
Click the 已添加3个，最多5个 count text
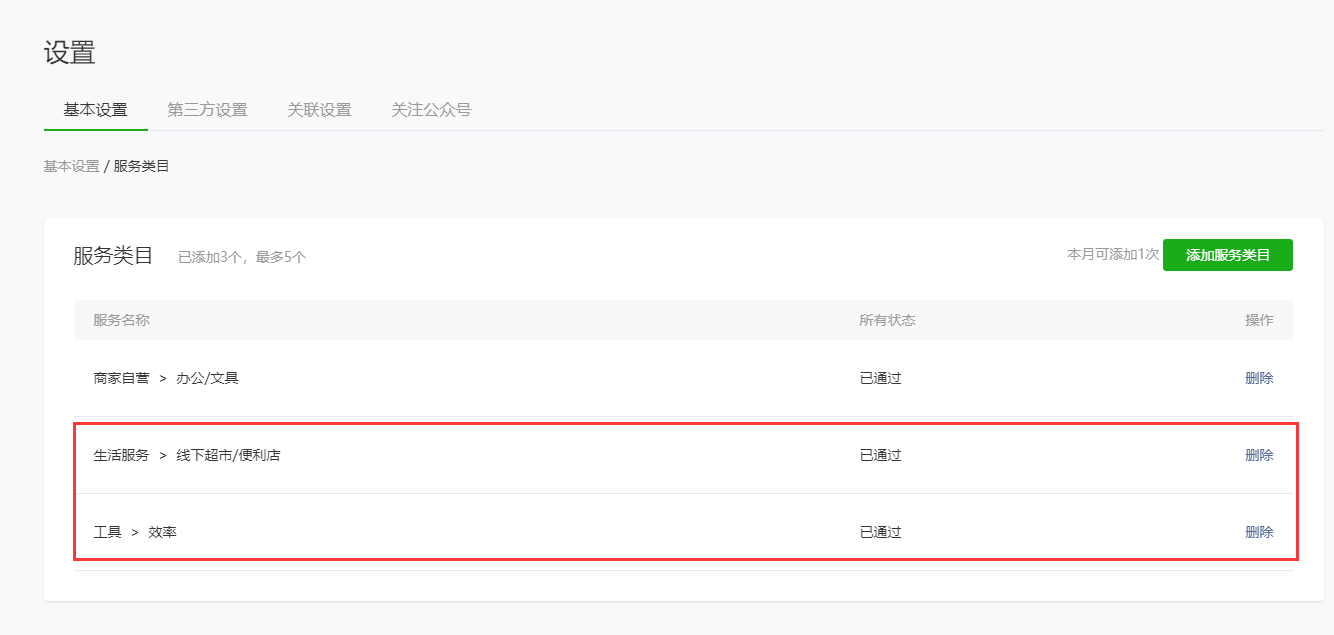click(x=242, y=257)
